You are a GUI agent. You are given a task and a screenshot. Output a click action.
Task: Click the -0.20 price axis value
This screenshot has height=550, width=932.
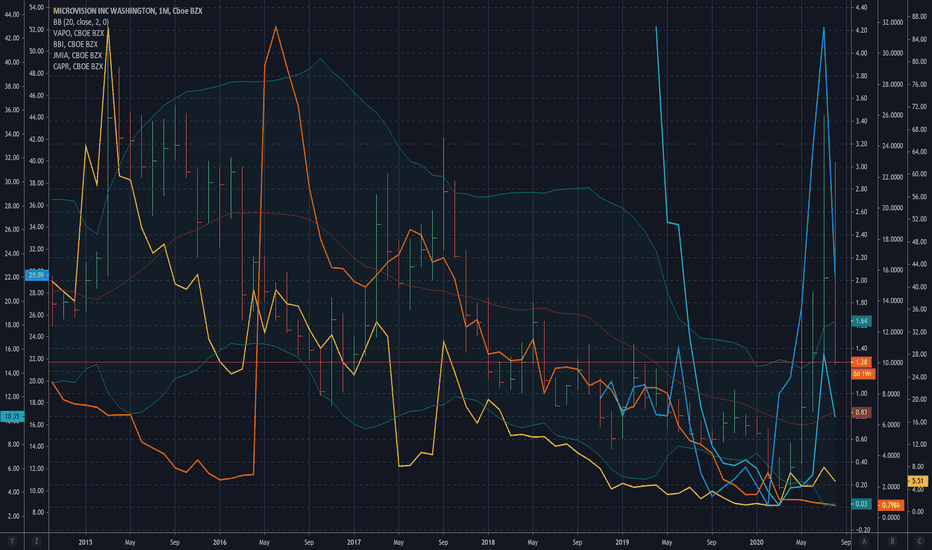pyautogui.click(x=861, y=530)
